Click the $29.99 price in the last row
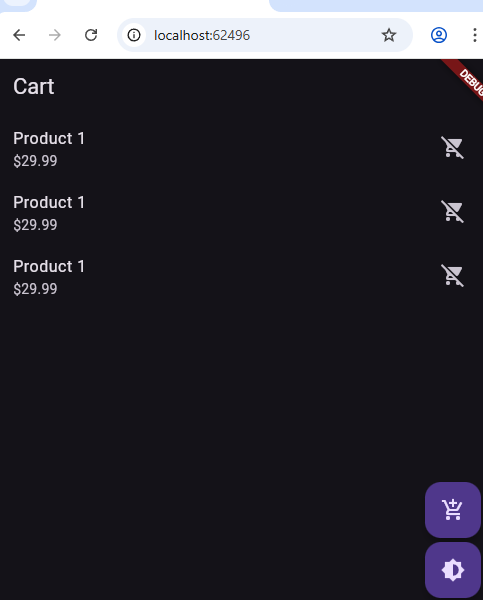 tap(35, 289)
